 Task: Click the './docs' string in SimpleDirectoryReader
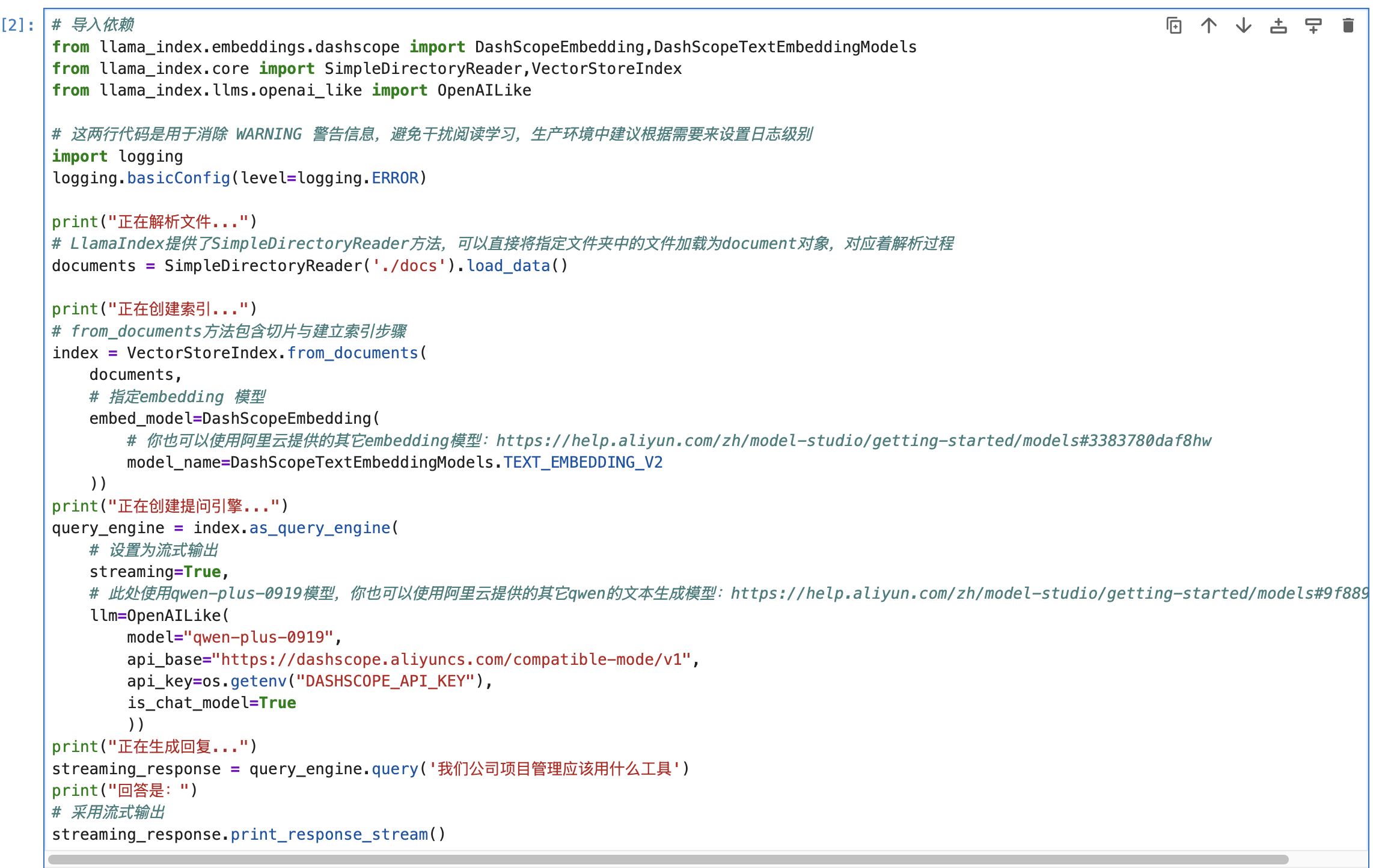409,266
